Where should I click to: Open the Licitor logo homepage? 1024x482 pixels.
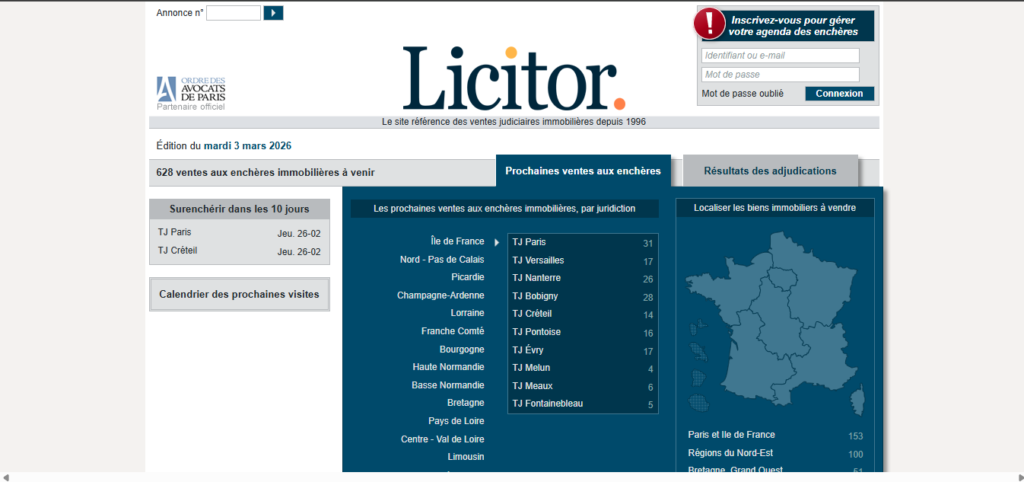514,78
